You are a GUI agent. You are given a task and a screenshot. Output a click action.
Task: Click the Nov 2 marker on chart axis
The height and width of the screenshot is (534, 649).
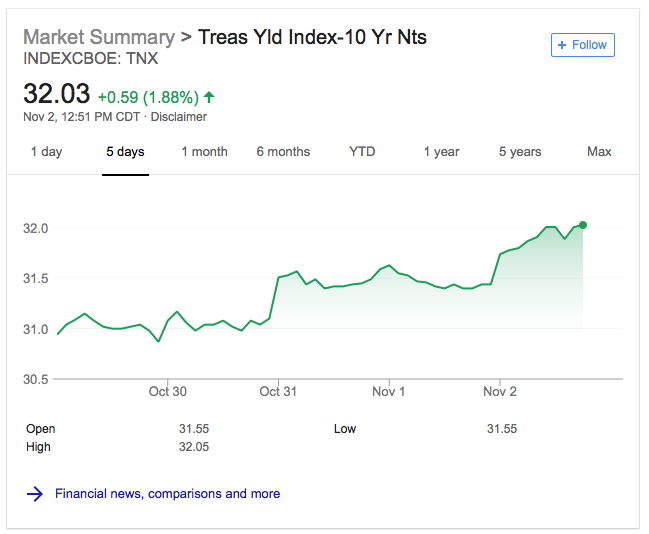point(500,391)
